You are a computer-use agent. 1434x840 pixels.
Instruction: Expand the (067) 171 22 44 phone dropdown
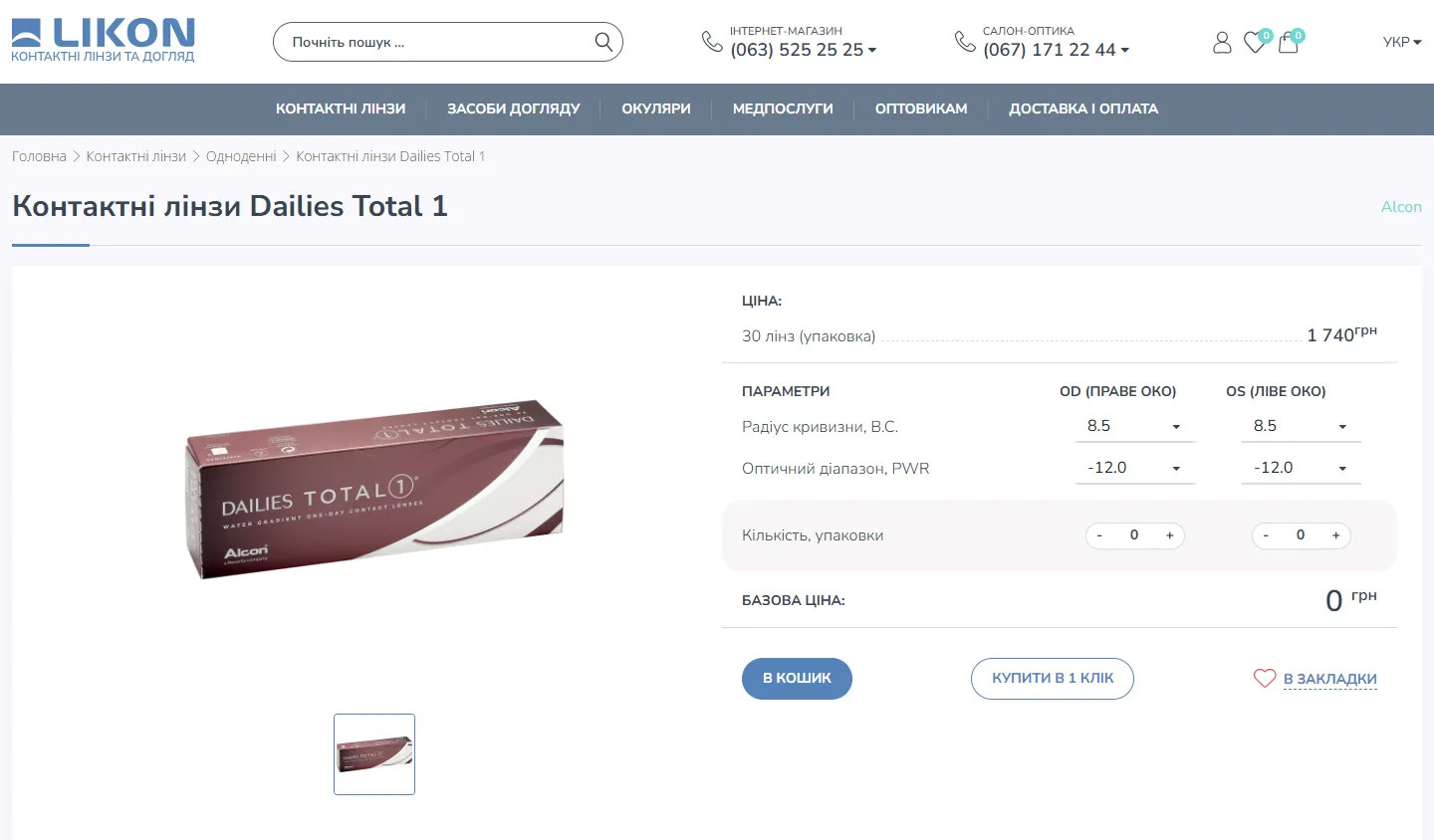point(1057,50)
